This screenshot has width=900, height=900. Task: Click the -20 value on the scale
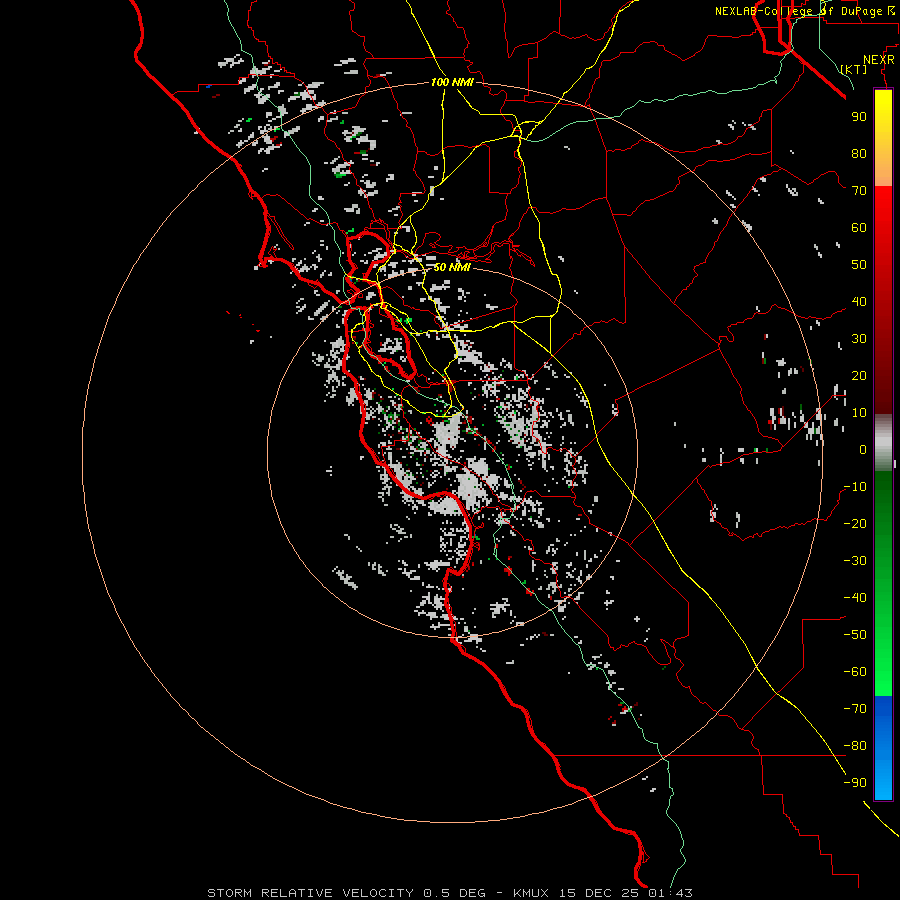(x=855, y=524)
